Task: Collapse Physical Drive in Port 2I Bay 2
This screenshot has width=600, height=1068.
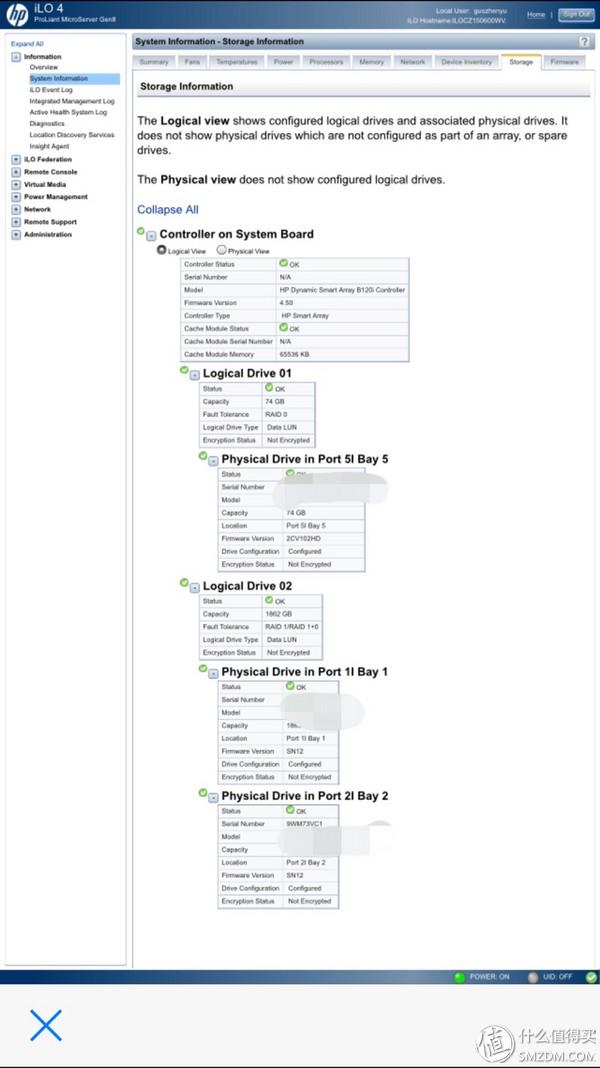Action: 213,797
